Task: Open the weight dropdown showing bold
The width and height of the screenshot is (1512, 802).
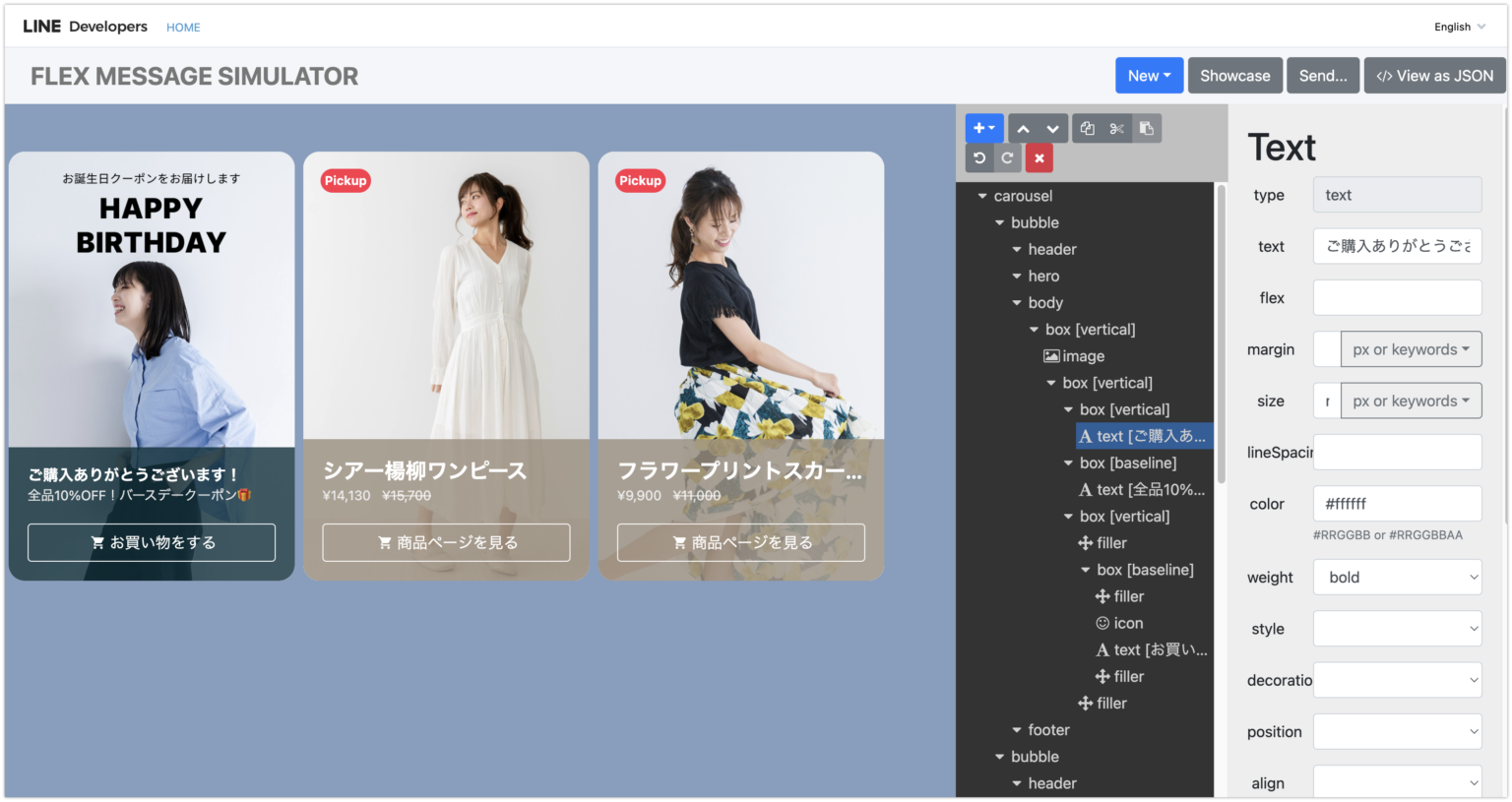Action: click(1397, 578)
